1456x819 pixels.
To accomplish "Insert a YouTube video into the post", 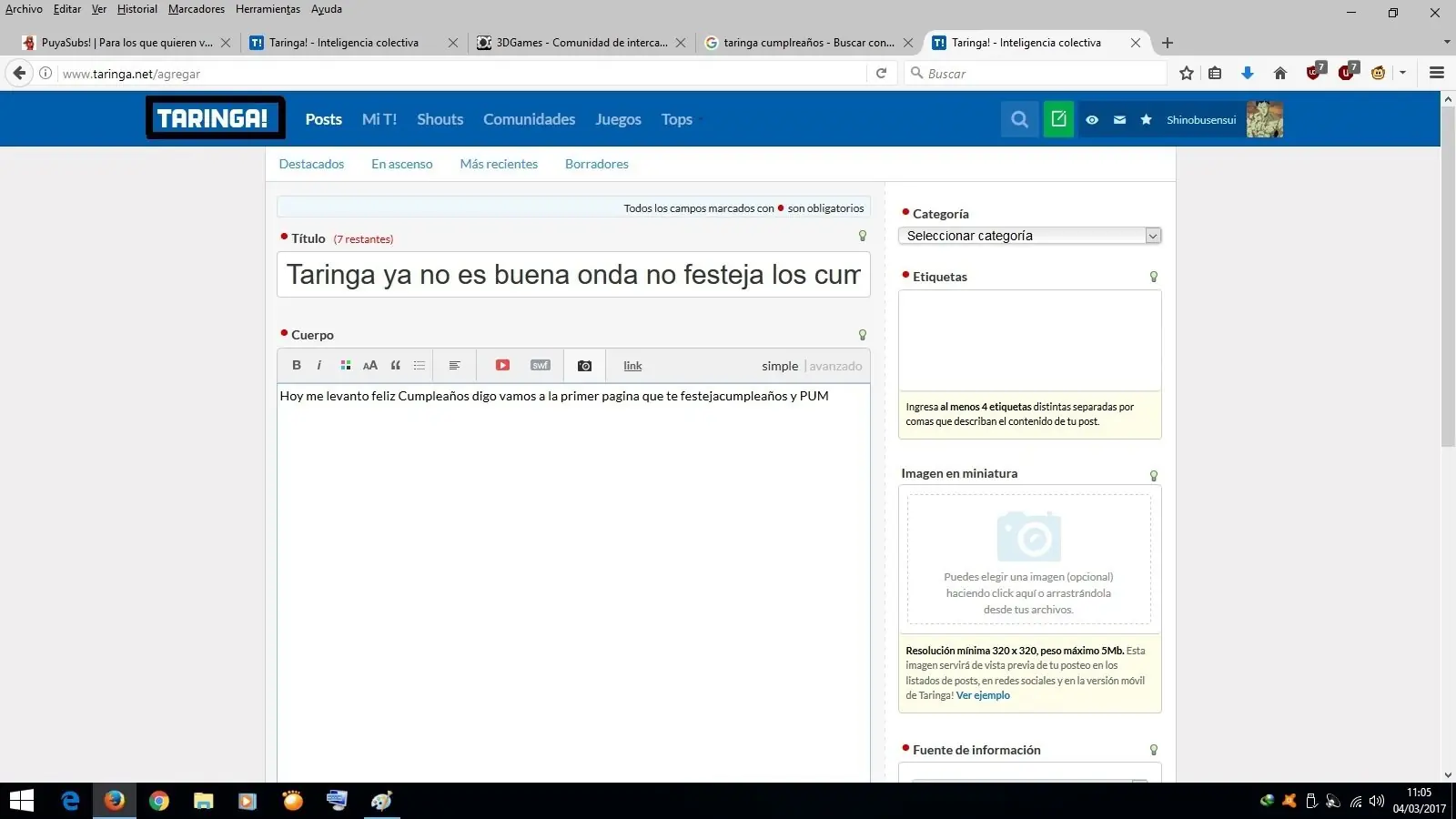I will coord(501,365).
